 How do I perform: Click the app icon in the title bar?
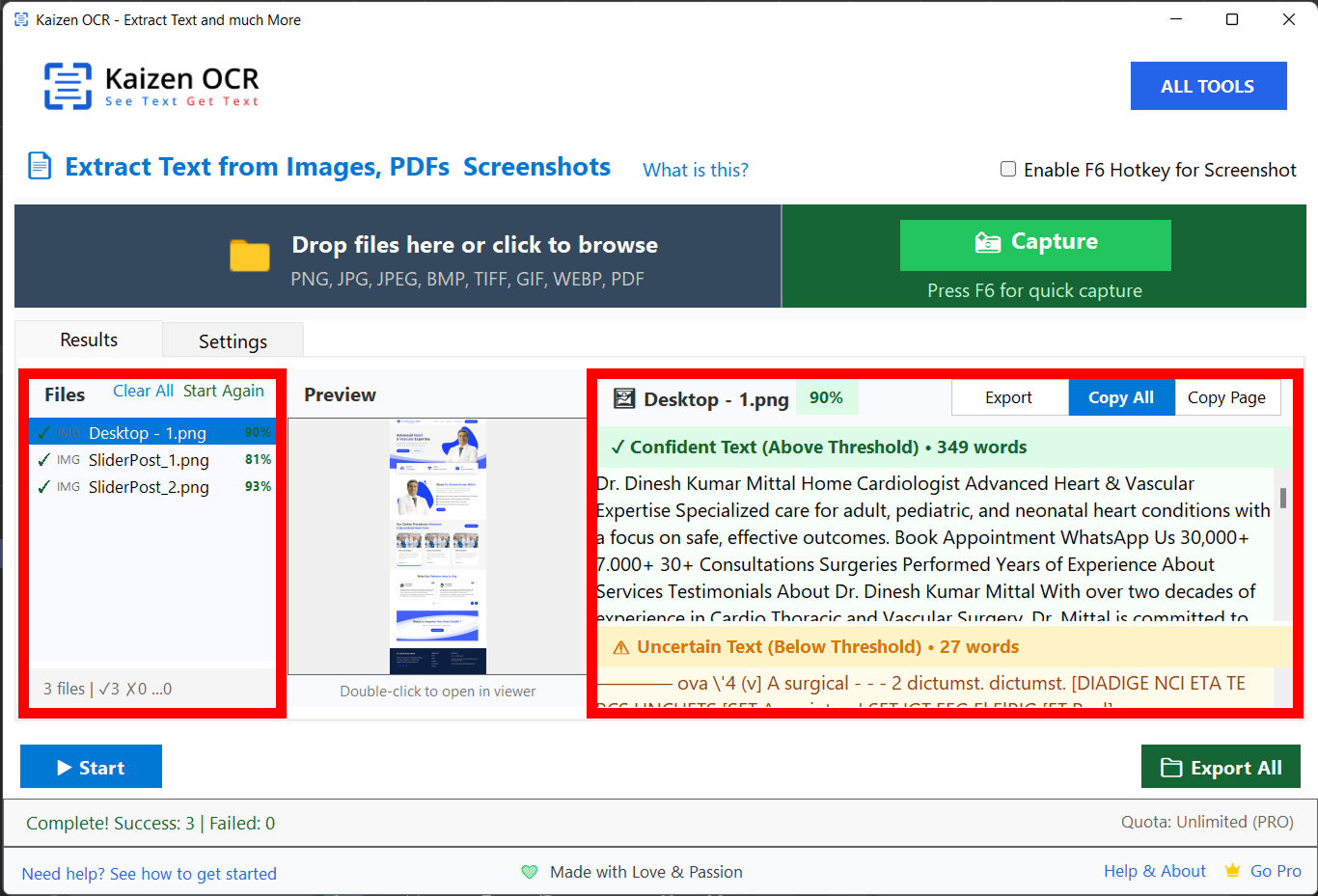pyautogui.click(x=20, y=19)
